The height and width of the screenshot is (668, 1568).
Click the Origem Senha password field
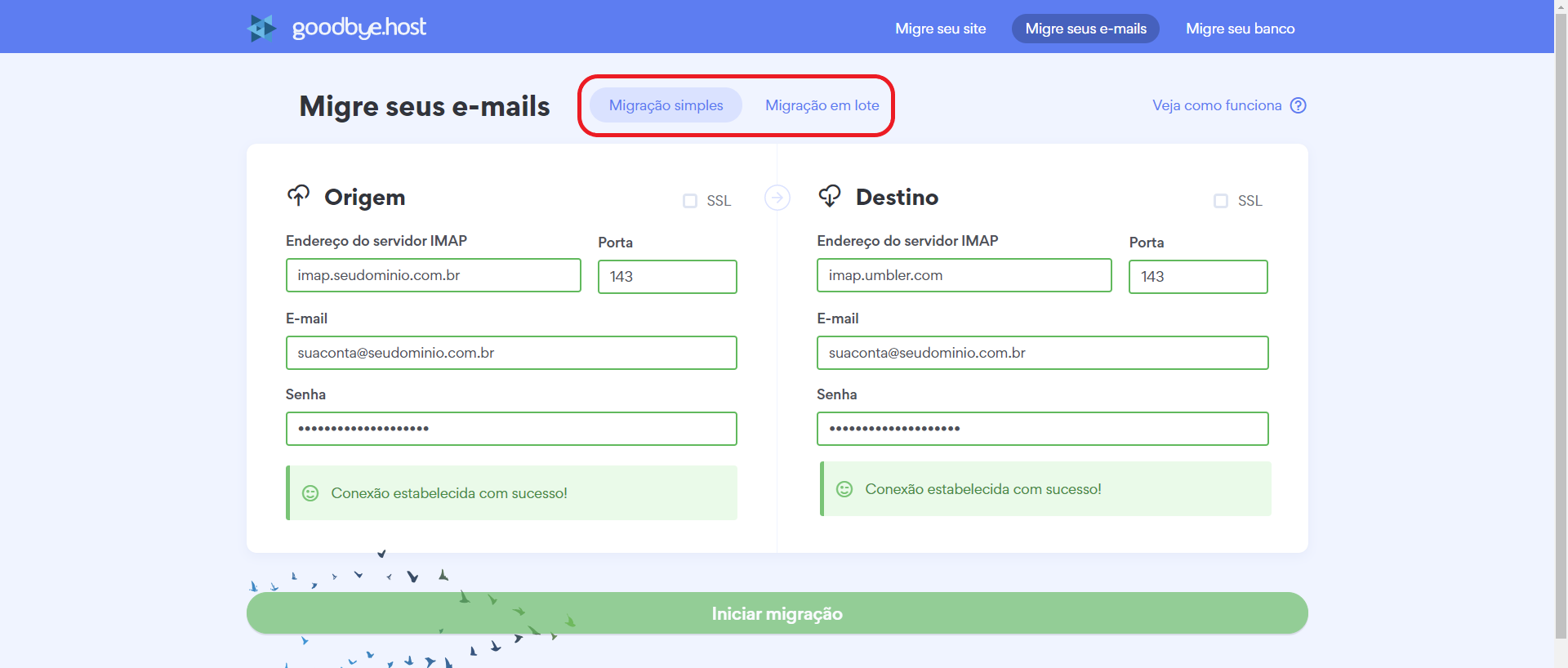pyautogui.click(x=511, y=429)
